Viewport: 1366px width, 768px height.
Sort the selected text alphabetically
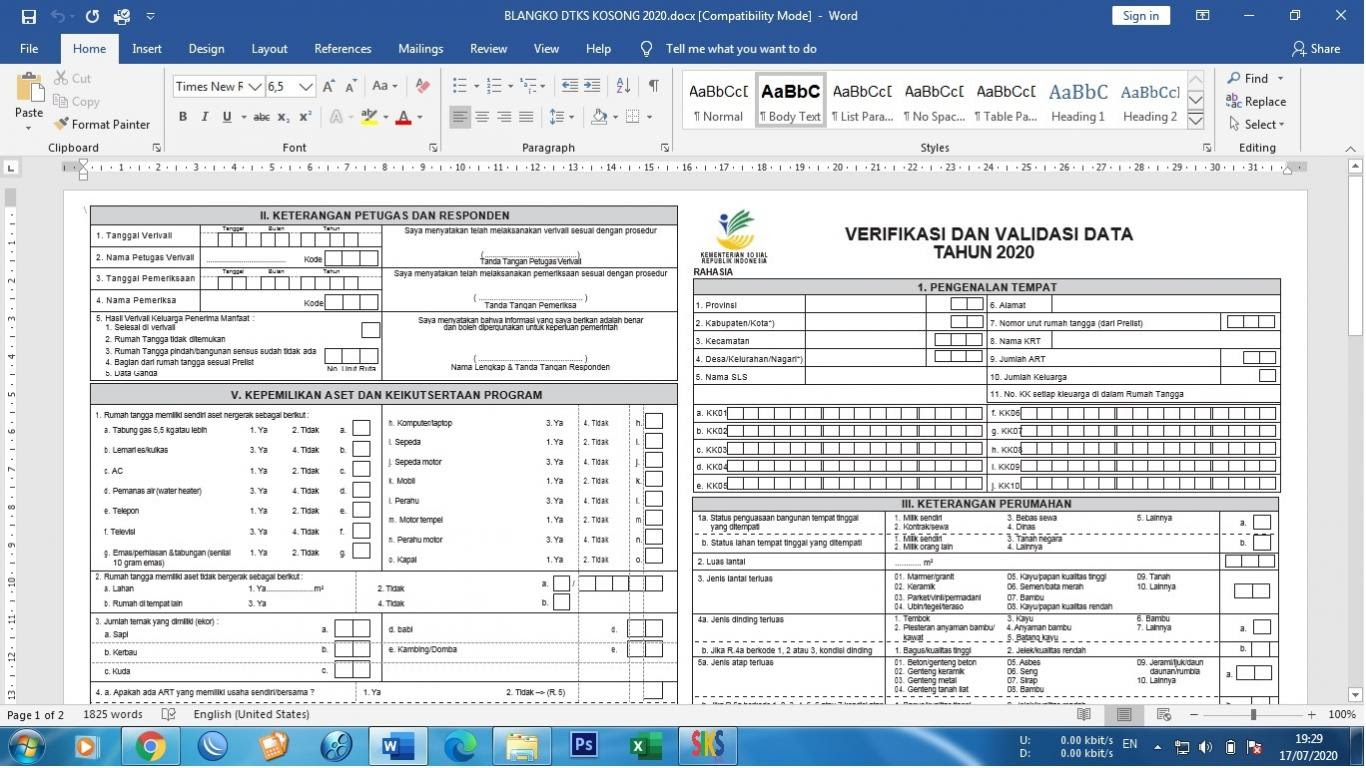click(x=622, y=86)
